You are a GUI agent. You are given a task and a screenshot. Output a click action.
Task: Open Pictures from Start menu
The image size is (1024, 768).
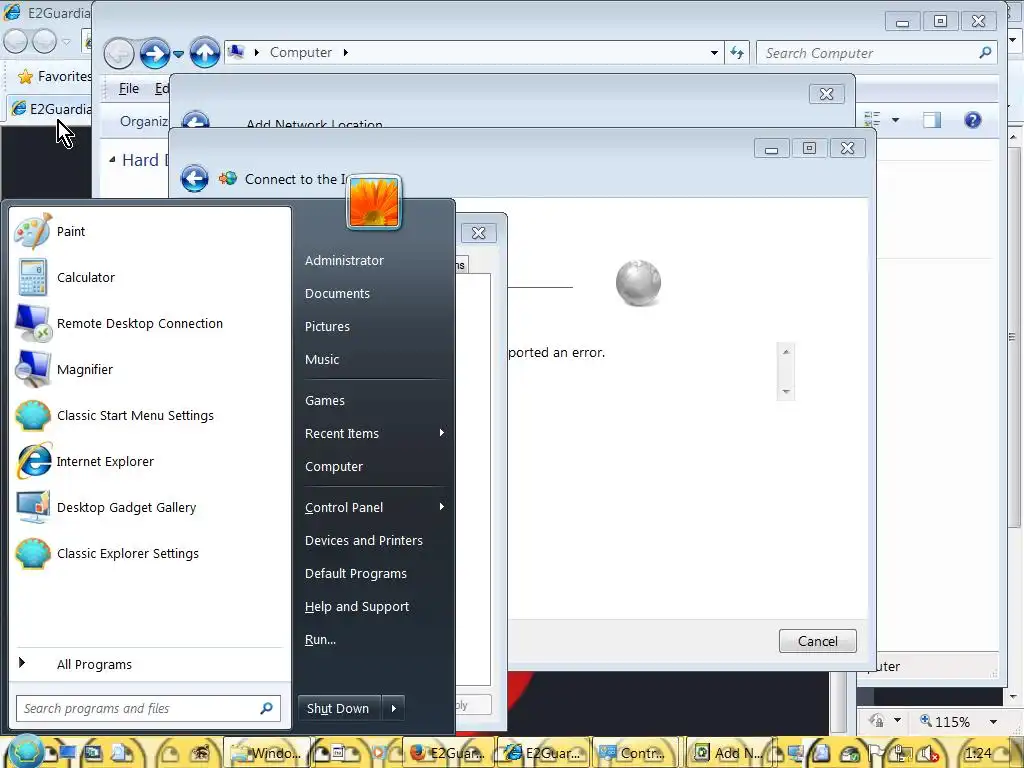coord(327,326)
